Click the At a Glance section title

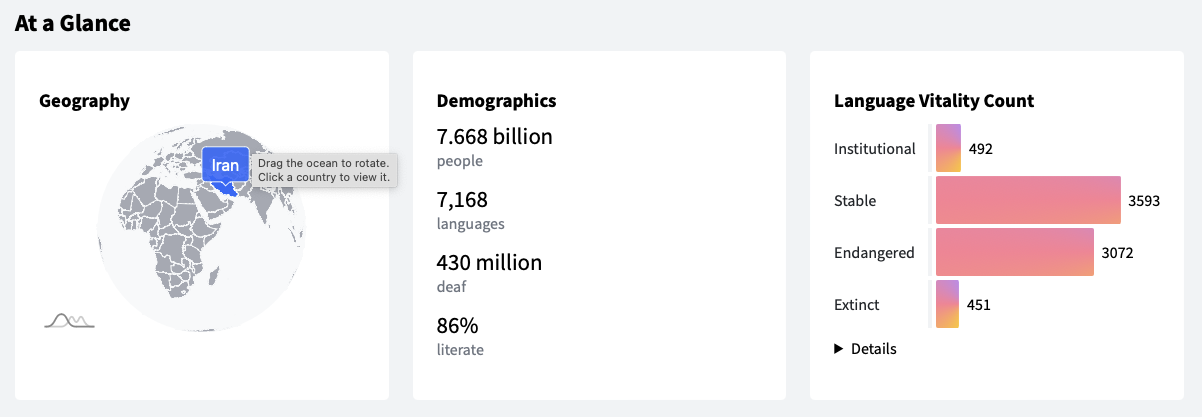[73, 22]
